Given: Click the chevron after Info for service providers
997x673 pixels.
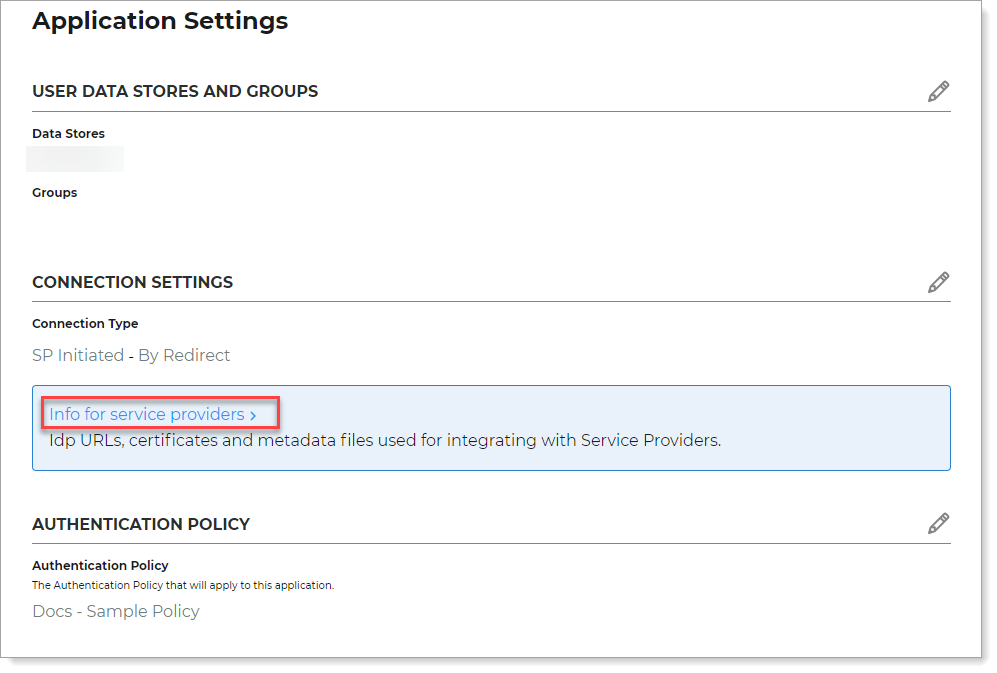Looking at the screenshot, I should tap(254, 415).
